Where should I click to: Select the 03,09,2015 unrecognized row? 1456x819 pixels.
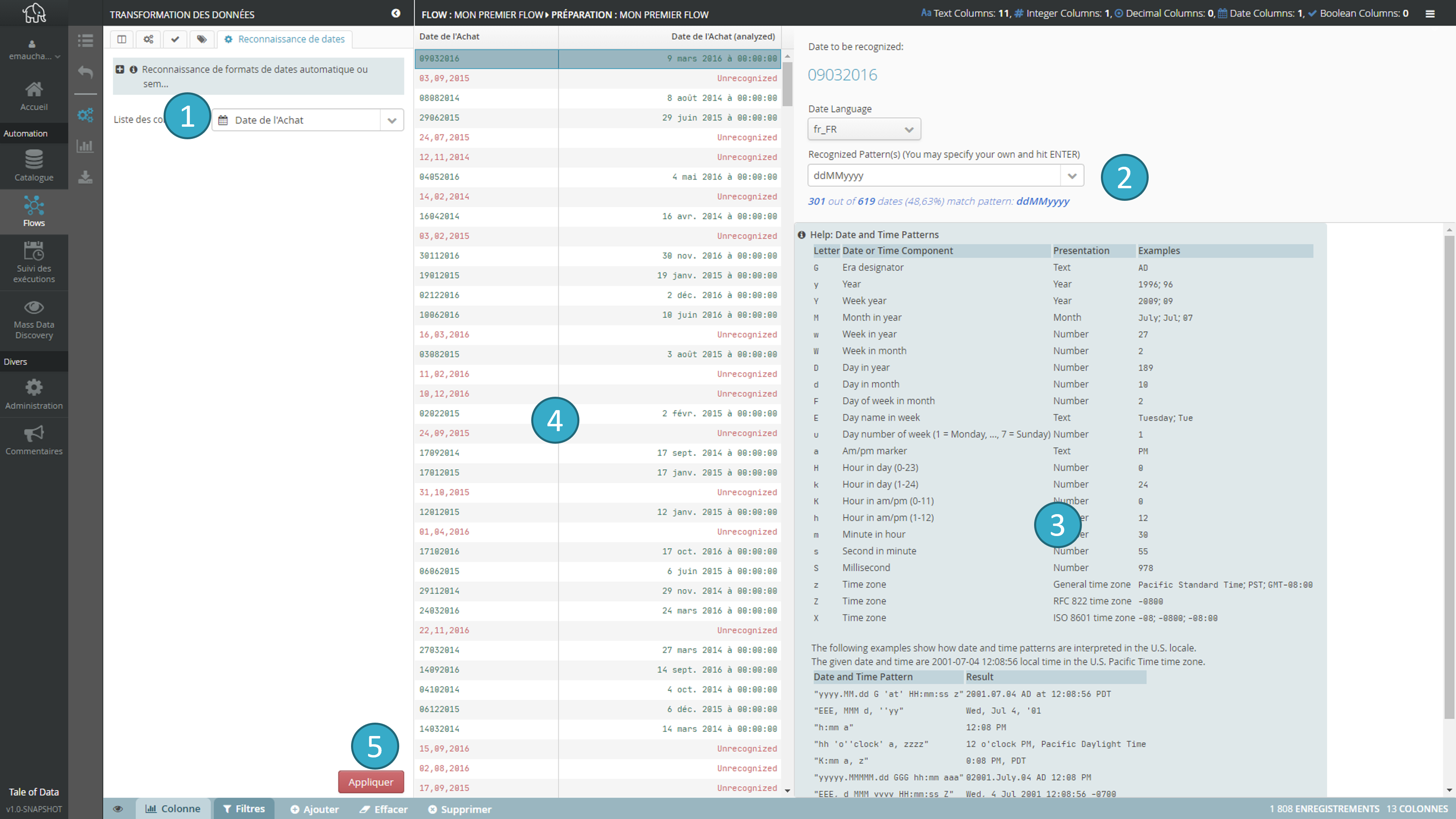pyautogui.click(x=598, y=78)
